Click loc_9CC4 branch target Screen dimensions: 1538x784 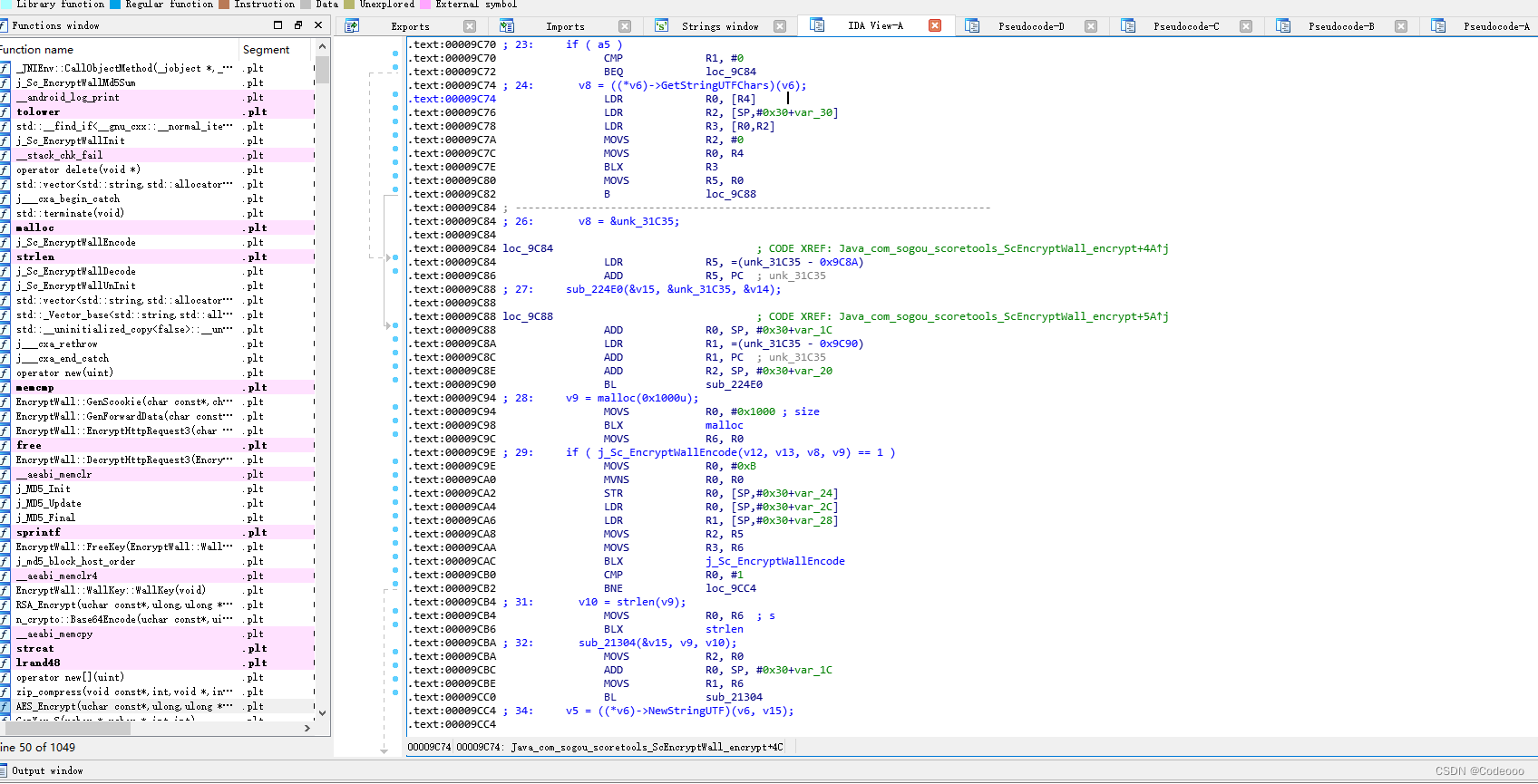(730, 588)
